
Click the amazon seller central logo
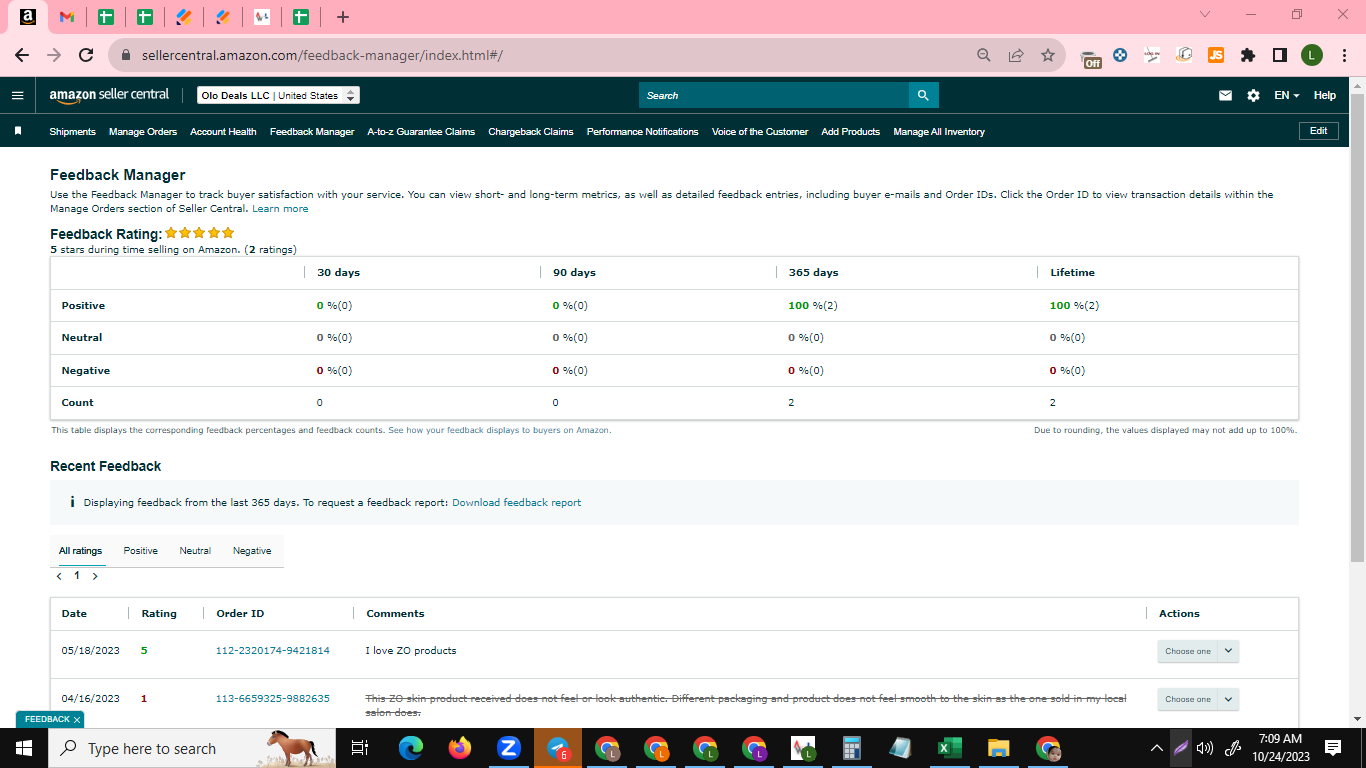tap(109, 95)
